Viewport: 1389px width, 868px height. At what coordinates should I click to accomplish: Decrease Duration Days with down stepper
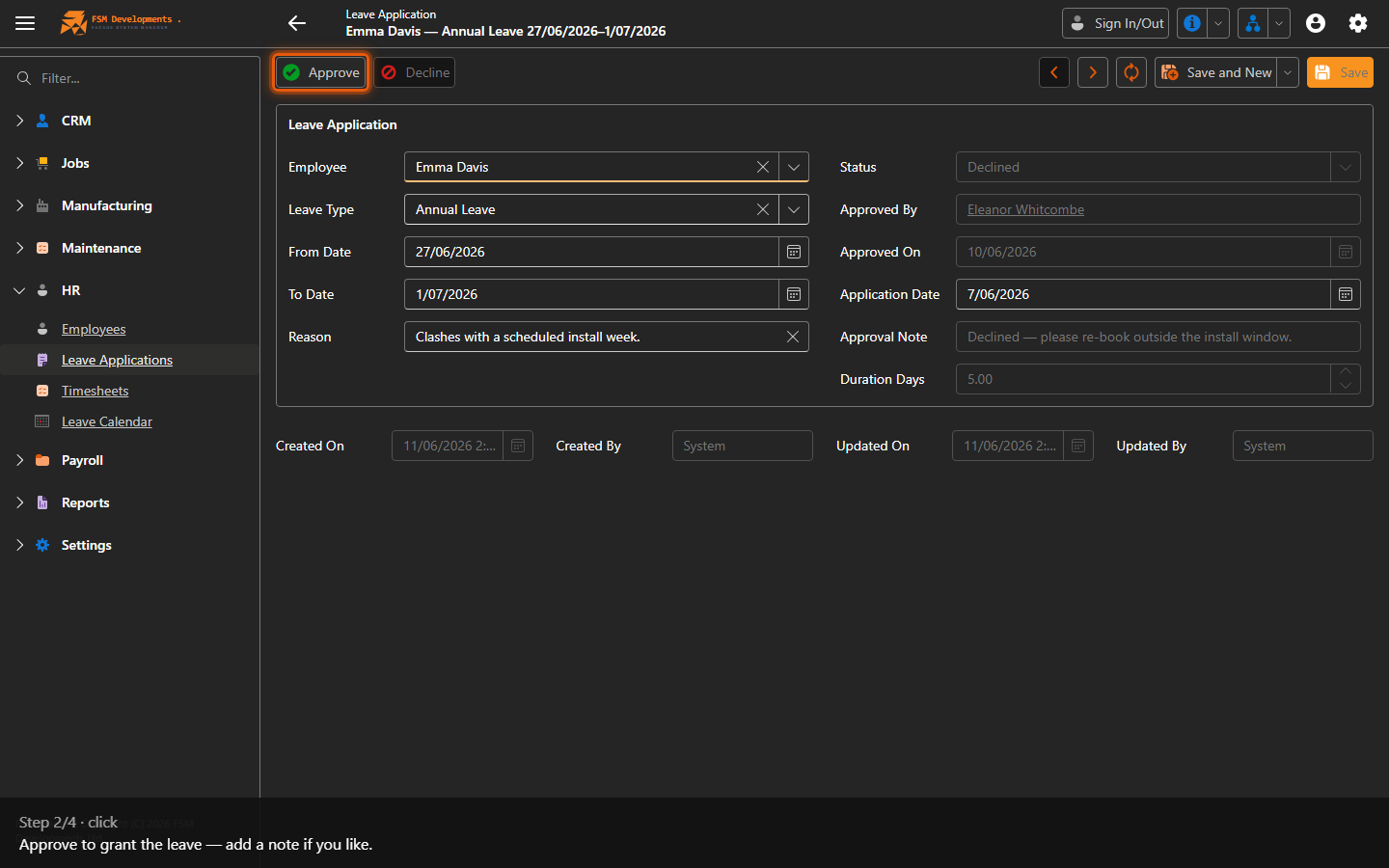[1346, 387]
